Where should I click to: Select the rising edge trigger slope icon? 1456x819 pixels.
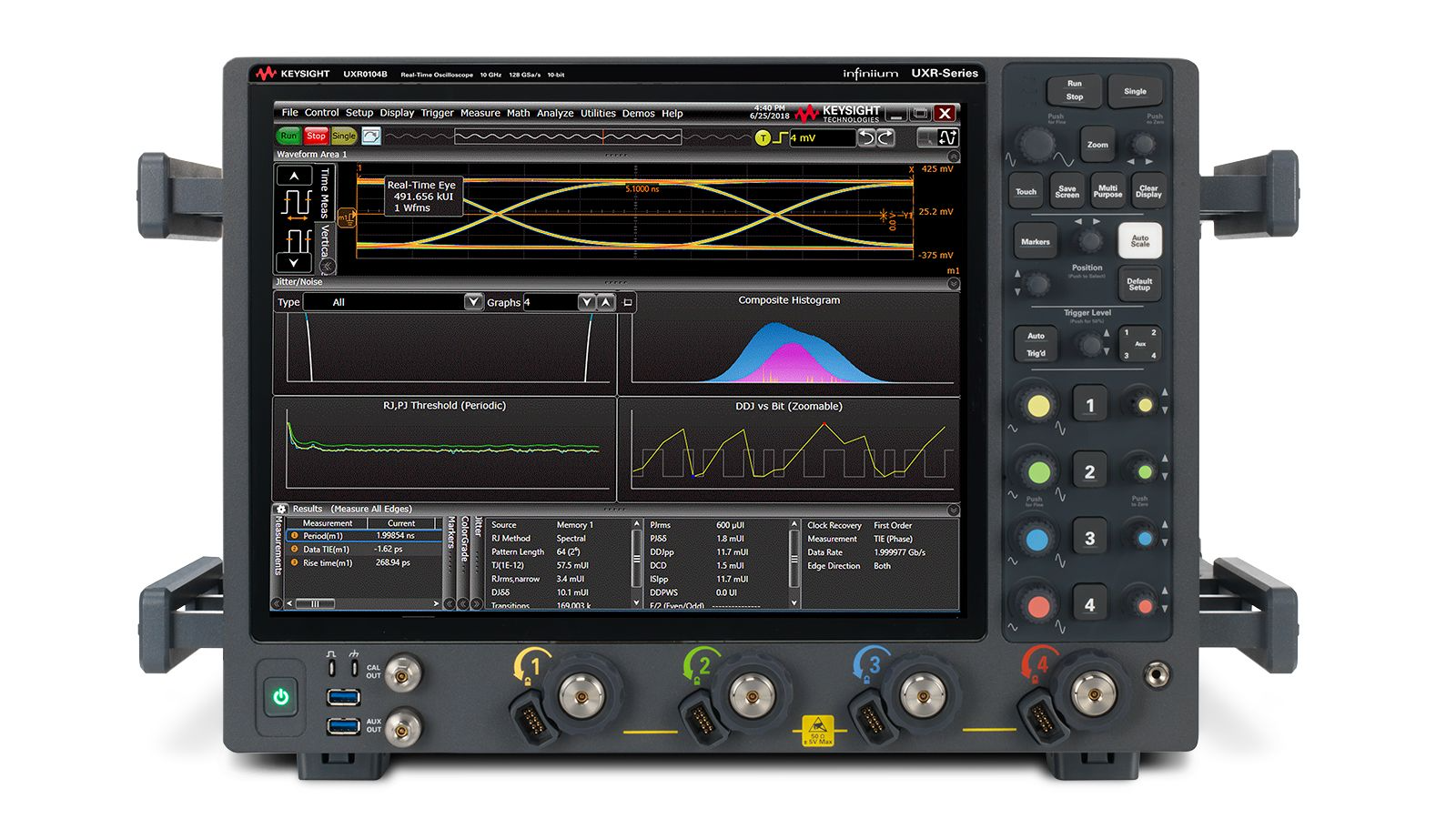pos(779,138)
